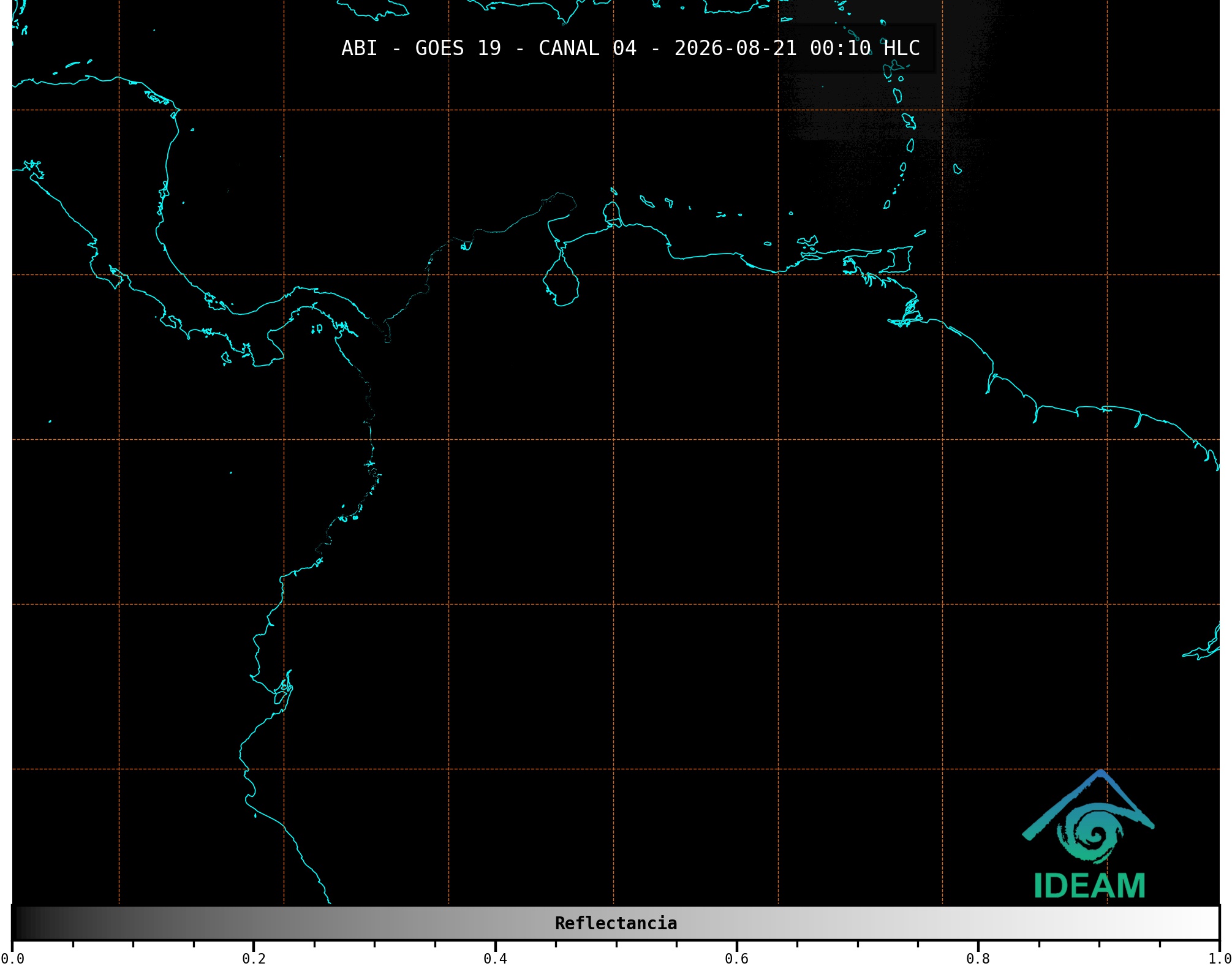1232x966 pixels.
Task: Click the date '2026-08-21' in the title
Action: tap(735, 48)
